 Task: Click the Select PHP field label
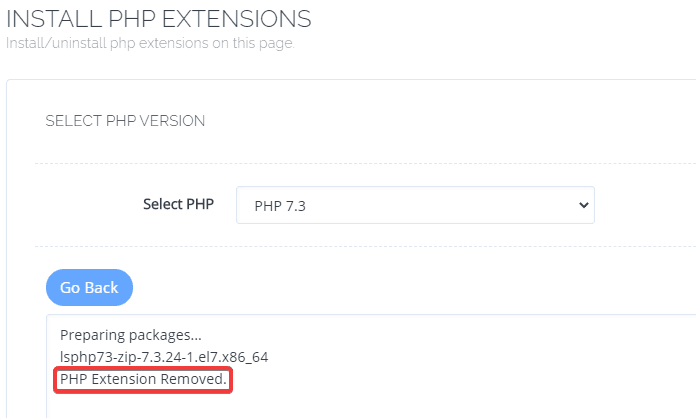tap(178, 204)
